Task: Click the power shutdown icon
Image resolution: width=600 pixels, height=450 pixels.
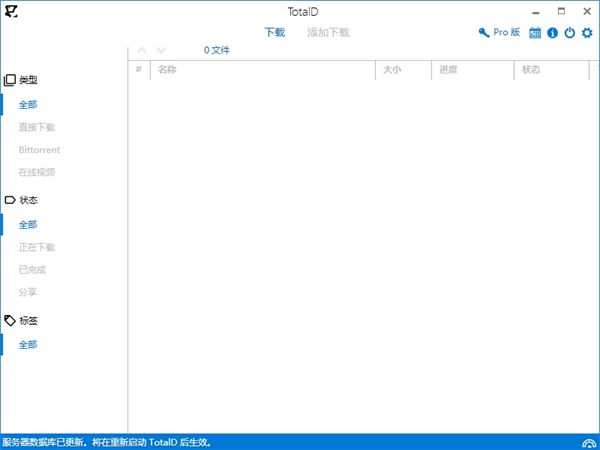Action: pos(570,33)
